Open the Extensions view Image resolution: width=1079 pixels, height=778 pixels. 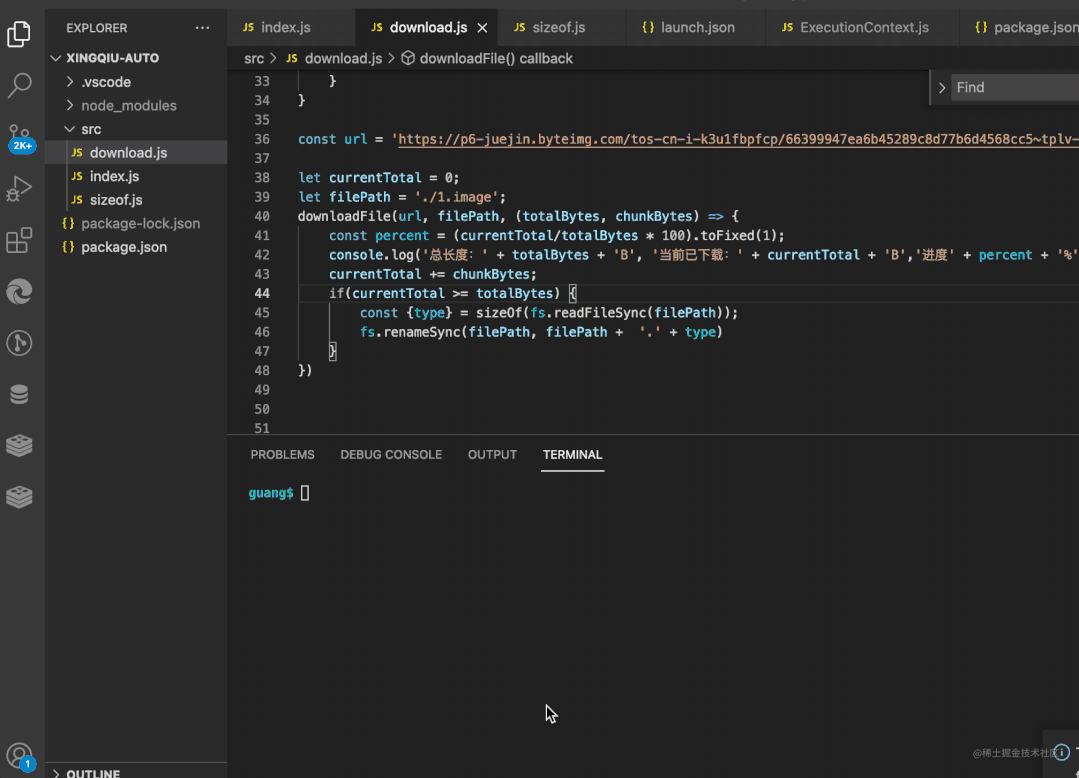coord(20,240)
